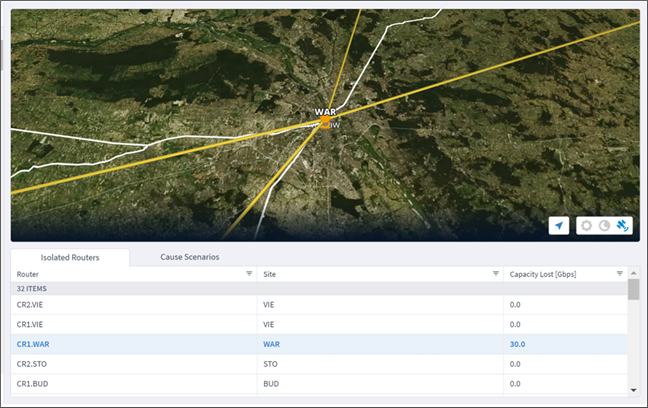This screenshot has width=648, height=408.
Task: Select the CR1.WAR router row
Action: 319,344
